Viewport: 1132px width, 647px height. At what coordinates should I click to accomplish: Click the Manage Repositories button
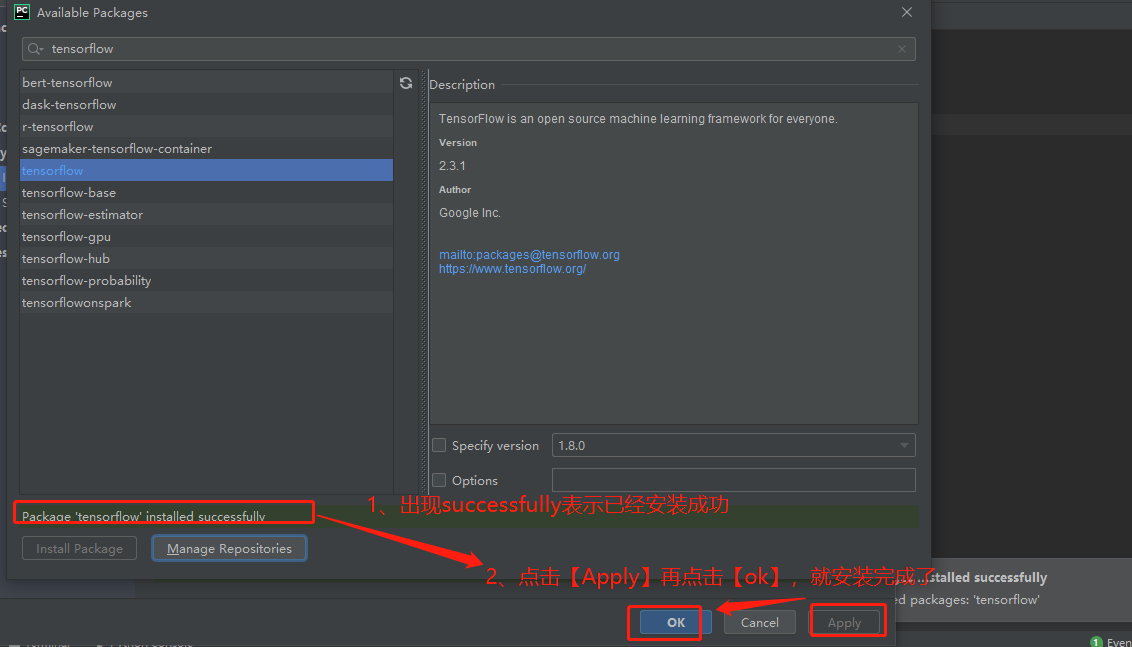pyautogui.click(x=230, y=549)
